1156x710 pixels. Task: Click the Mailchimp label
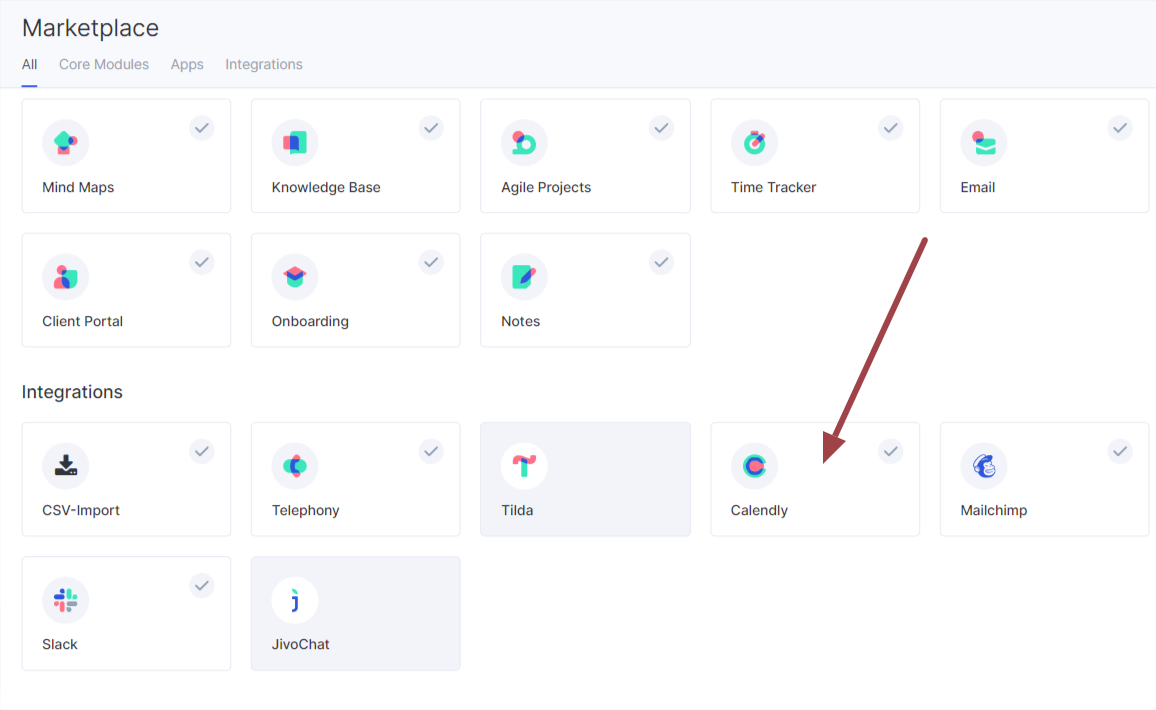tap(994, 510)
